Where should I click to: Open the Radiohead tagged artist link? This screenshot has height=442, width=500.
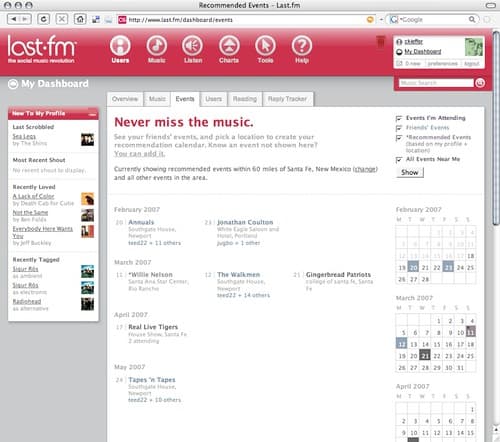[27, 301]
